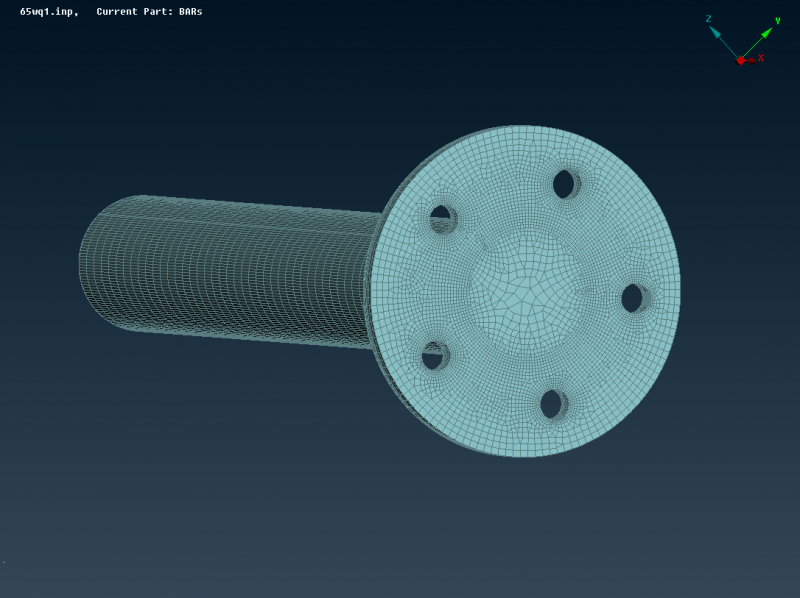The width and height of the screenshot is (800, 598).
Task: Pick the bottommost bolt hole on the flange
Action: coord(554,404)
